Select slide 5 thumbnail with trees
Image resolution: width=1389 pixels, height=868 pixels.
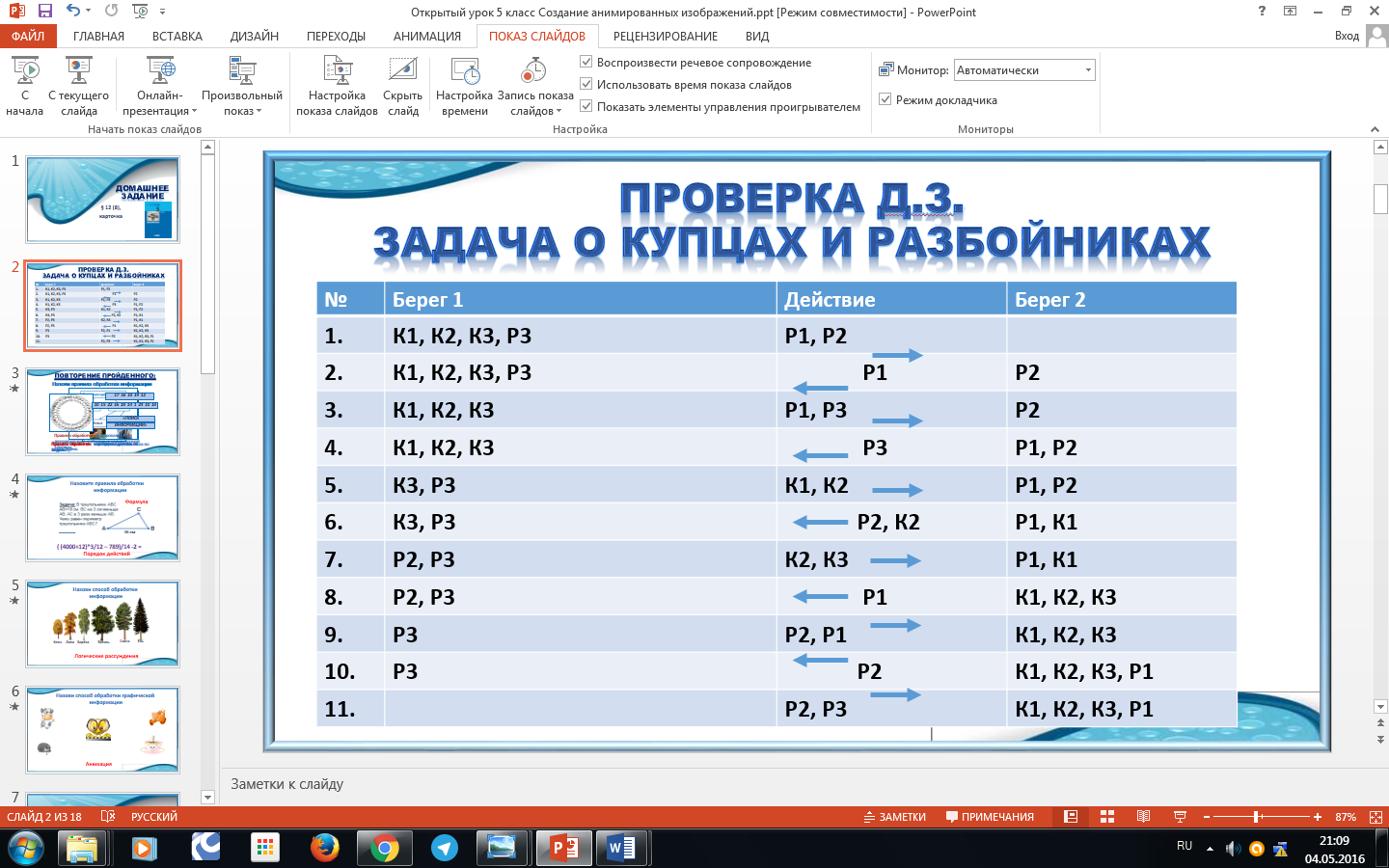click(102, 623)
